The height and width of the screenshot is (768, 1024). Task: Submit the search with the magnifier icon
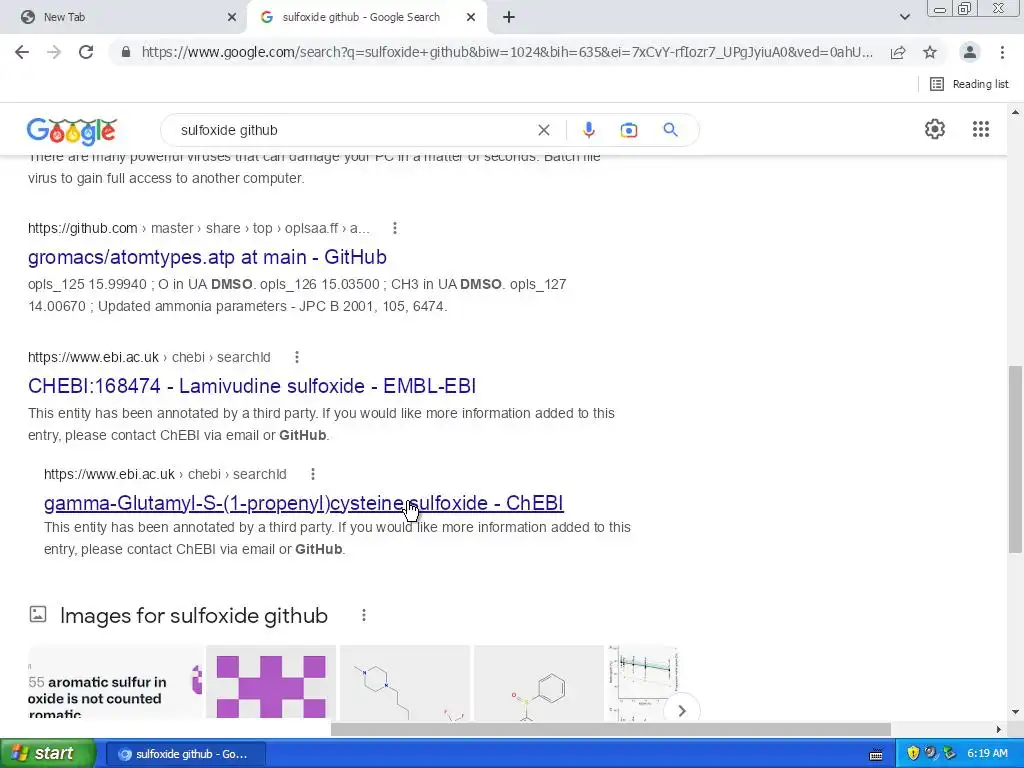[670, 130]
